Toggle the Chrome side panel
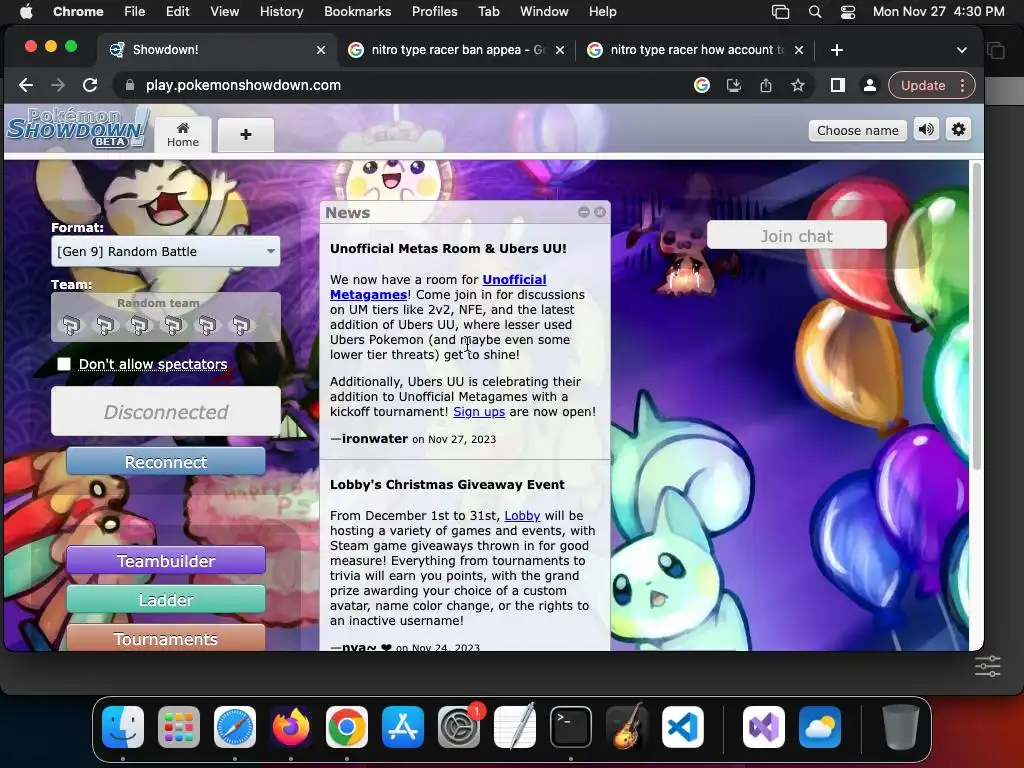Viewport: 1024px width, 768px height. (x=838, y=85)
